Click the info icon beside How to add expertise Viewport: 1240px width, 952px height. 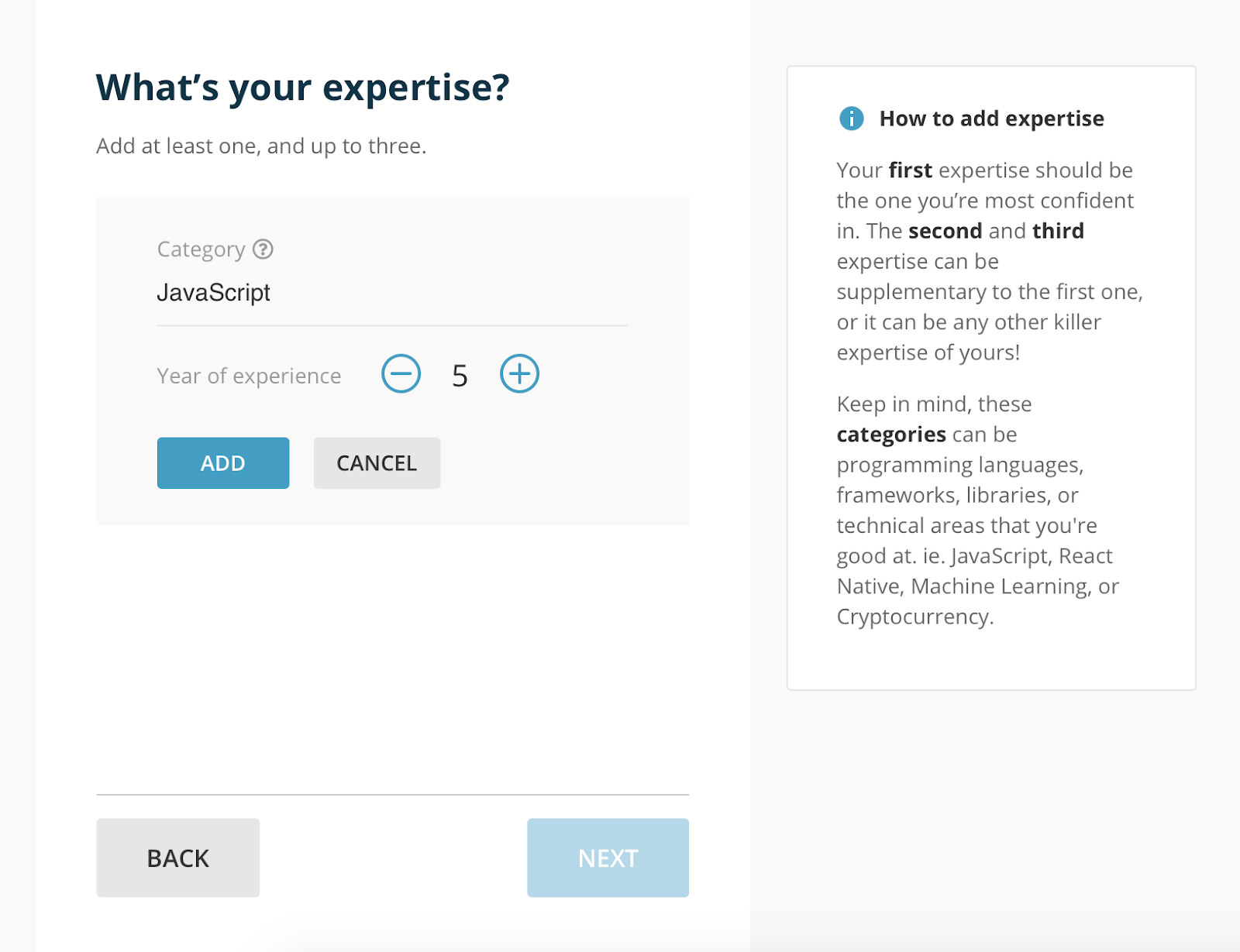pyautogui.click(x=851, y=119)
